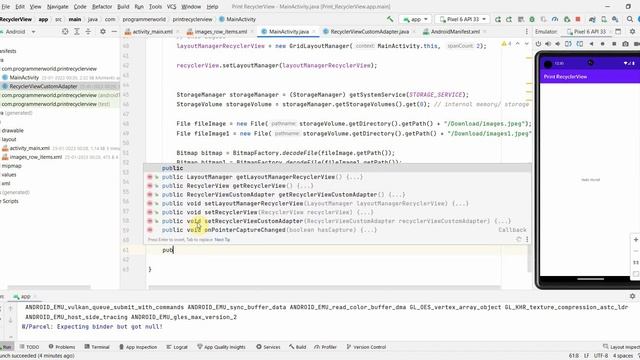Open the Build menu

pos(123,7)
